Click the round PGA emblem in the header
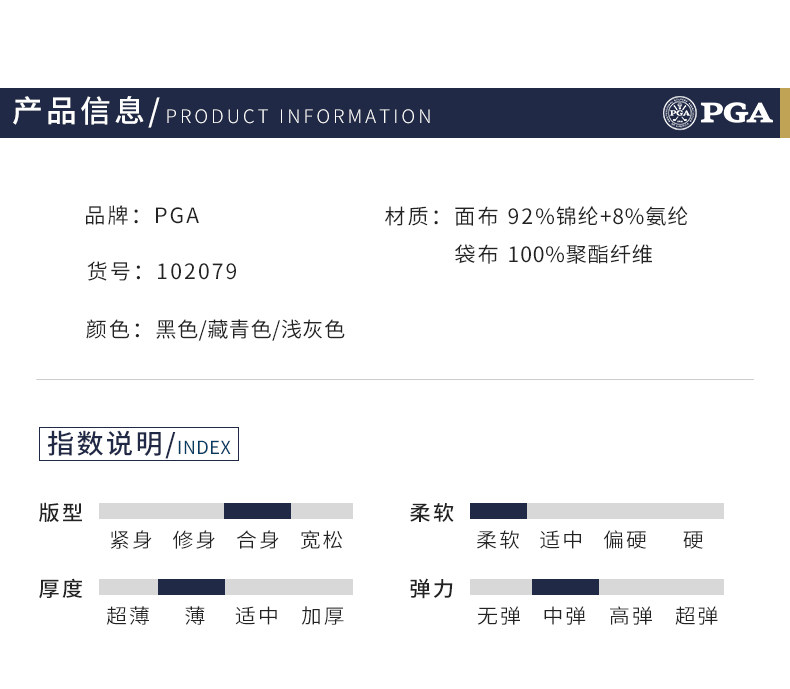The width and height of the screenshot is (790, 689). tap(680, 113)
